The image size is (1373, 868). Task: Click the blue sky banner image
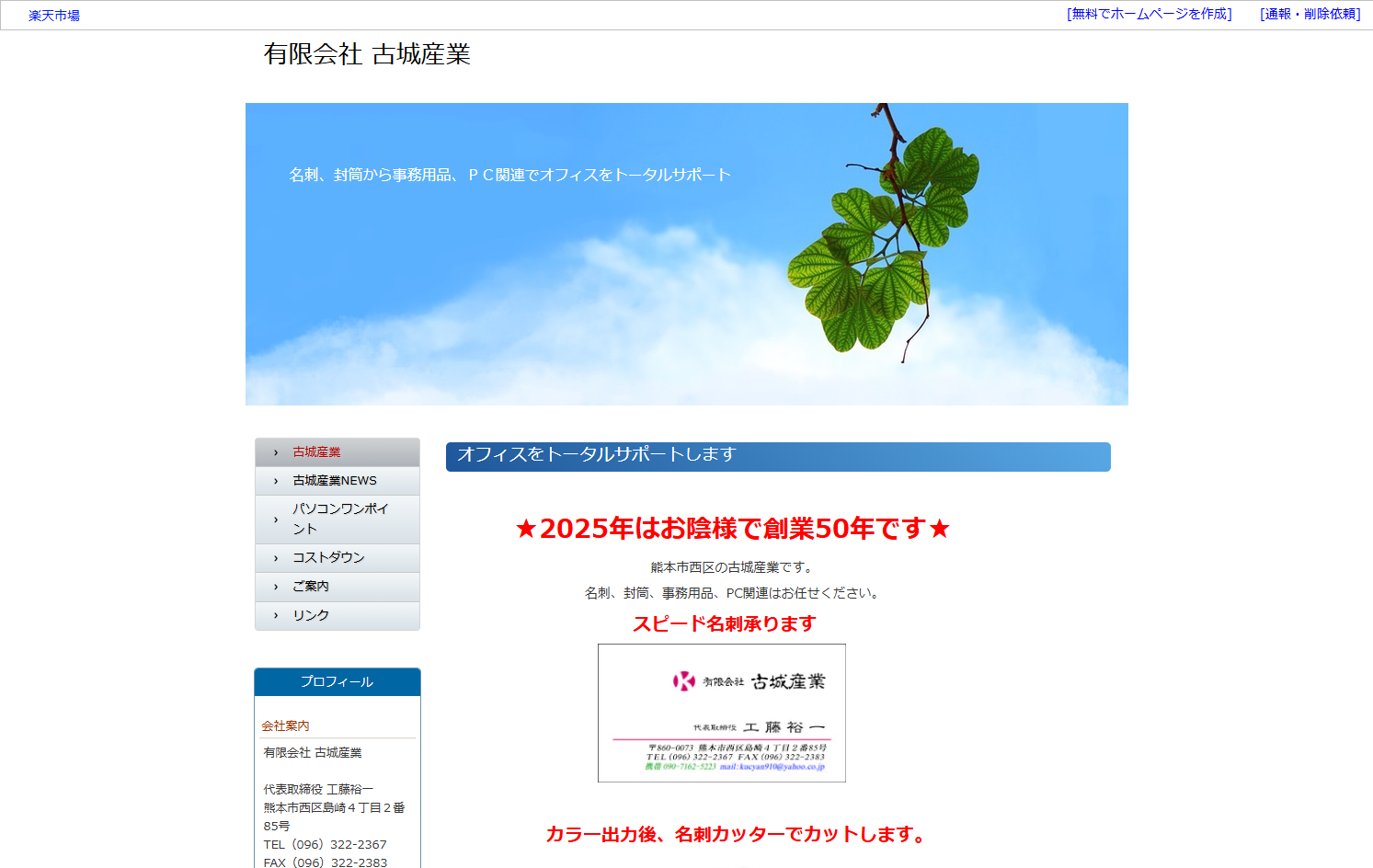coord(686,253)
